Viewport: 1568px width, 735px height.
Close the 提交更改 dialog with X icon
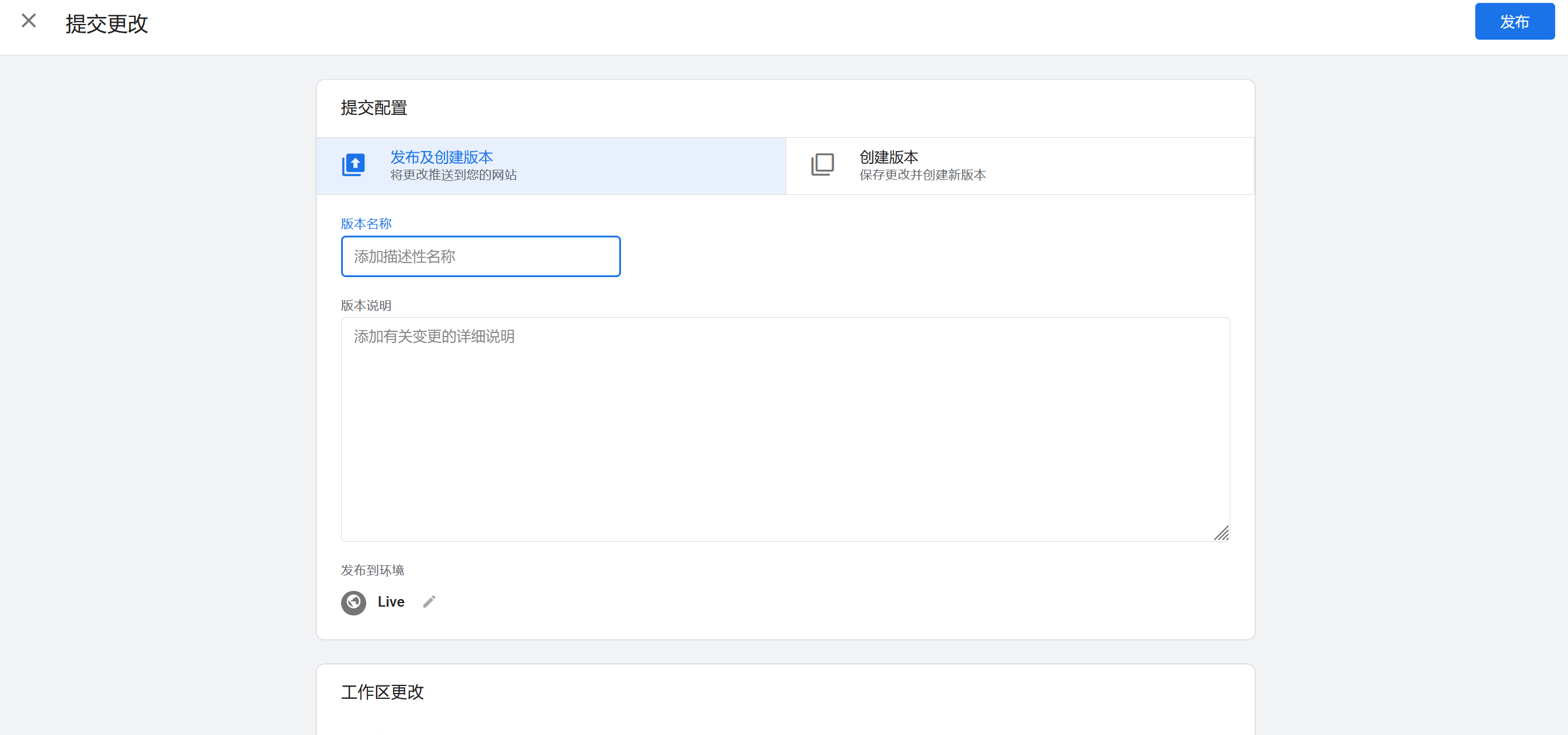click(x=29, y=20)
